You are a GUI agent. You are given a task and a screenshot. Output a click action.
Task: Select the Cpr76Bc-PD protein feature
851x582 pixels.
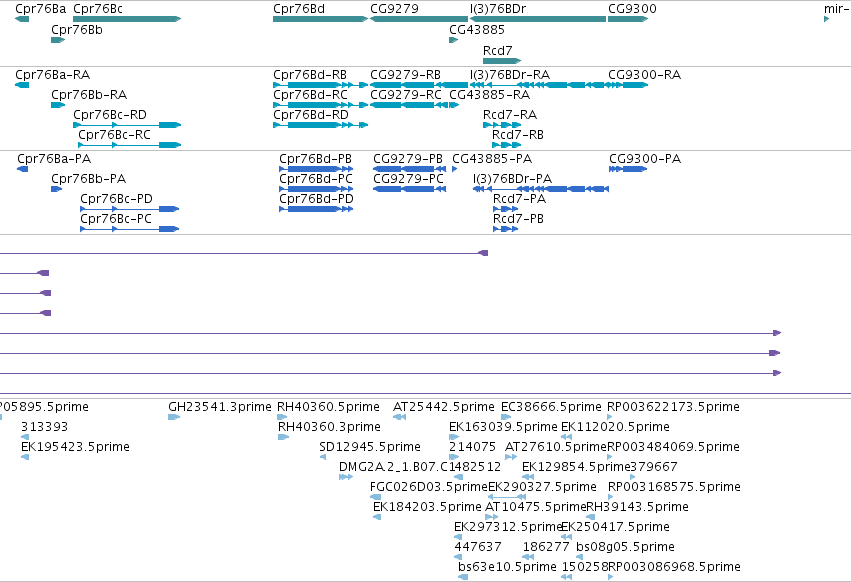click(x=130, y=209)
